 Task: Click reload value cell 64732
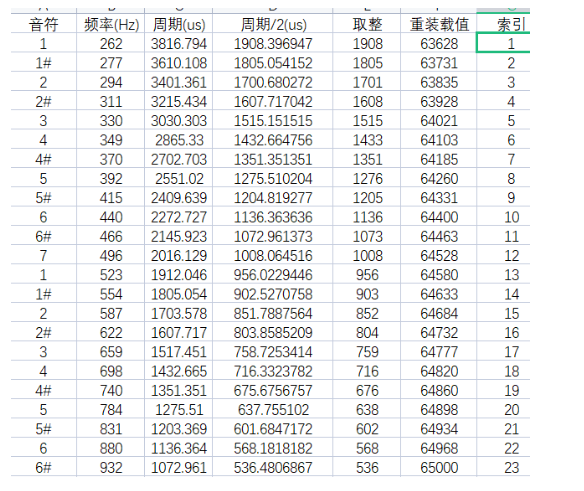pyautogui.click(x=439, y=333)
